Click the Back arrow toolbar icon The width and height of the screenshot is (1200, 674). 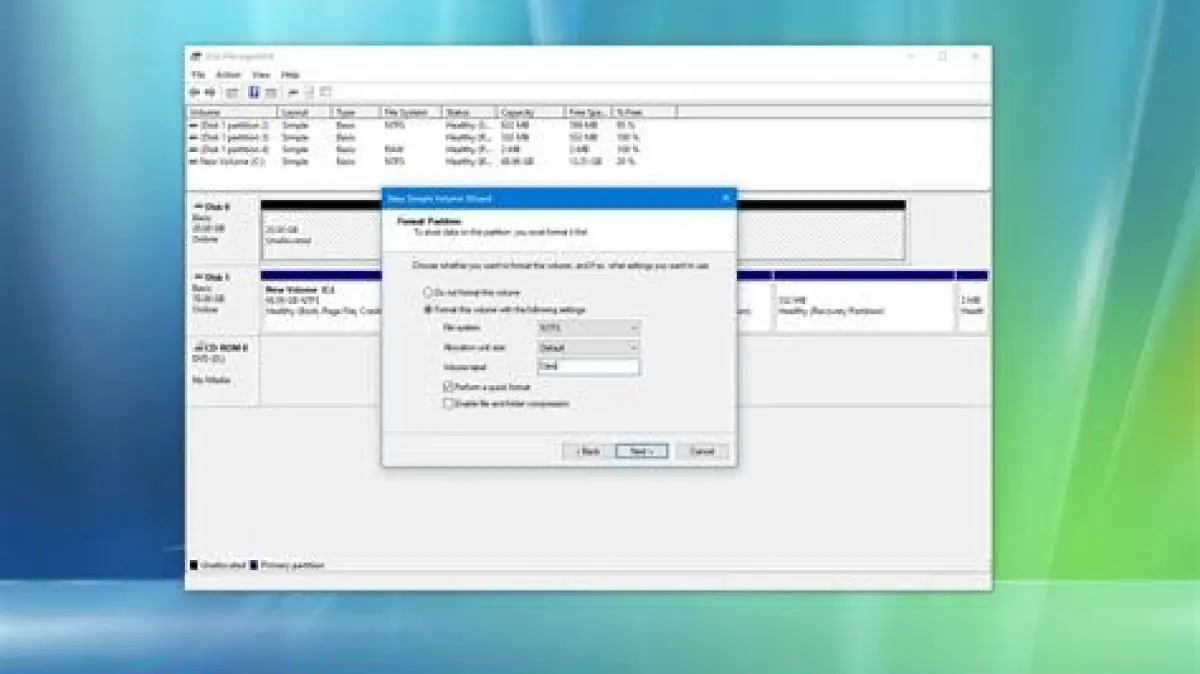click(195, 92)
